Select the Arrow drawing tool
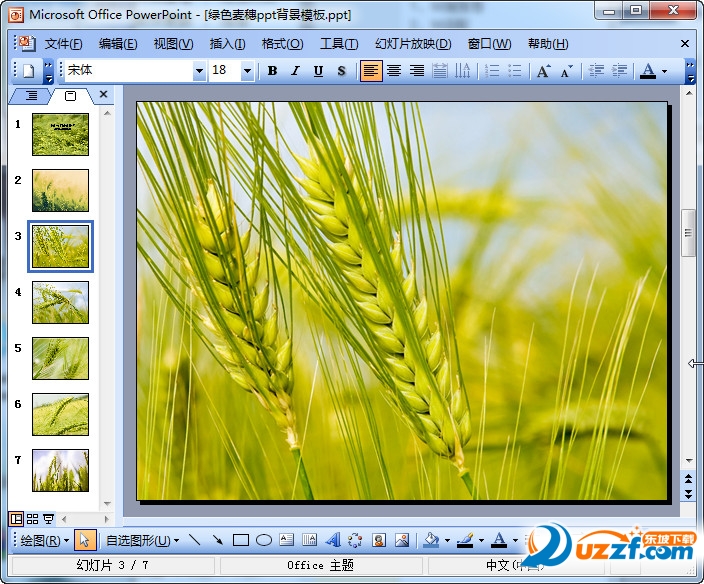704x584 pixels. click(x=218, y=540)
